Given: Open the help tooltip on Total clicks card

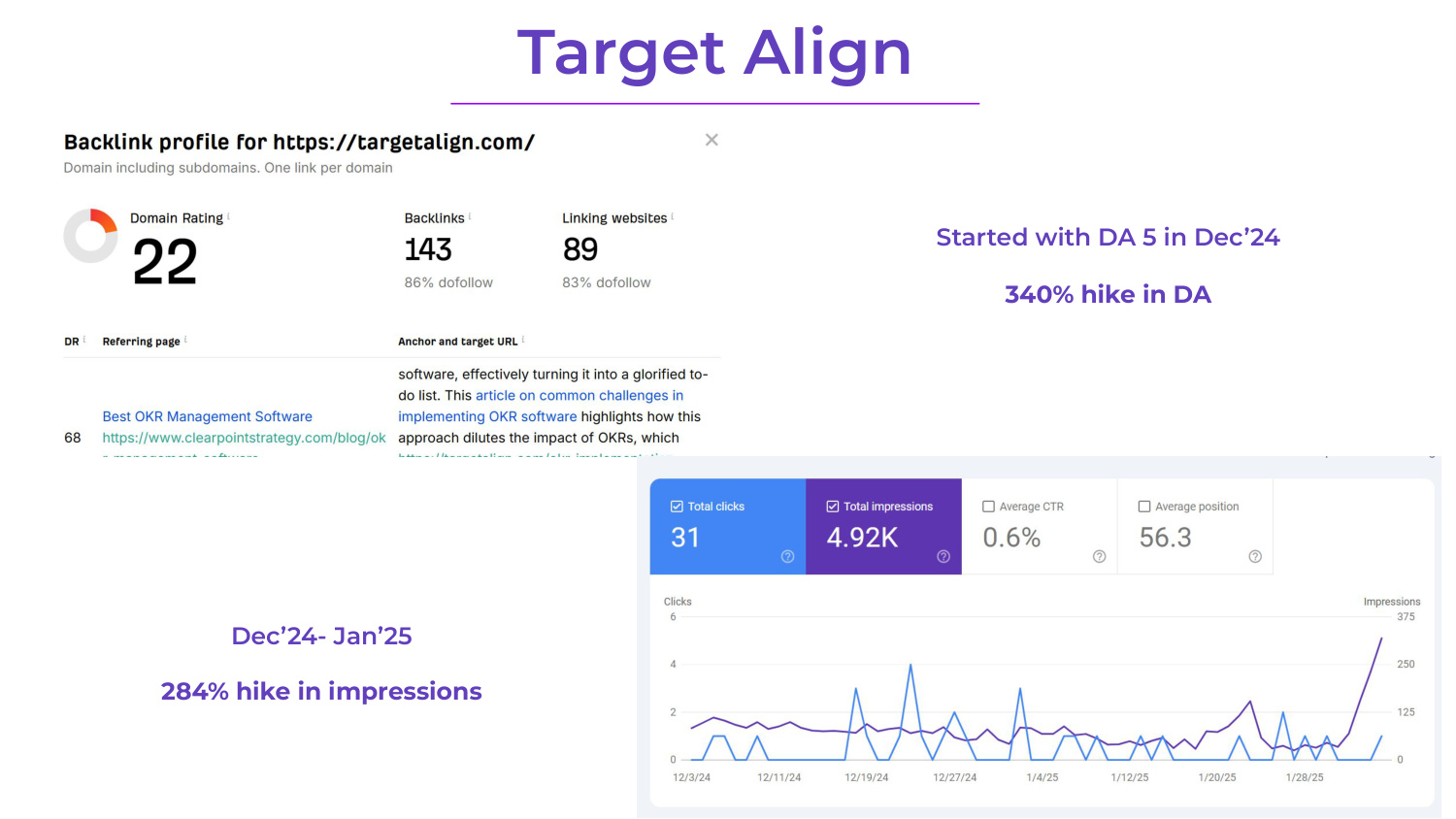Looking at the screenshot, I should (787, 555).
